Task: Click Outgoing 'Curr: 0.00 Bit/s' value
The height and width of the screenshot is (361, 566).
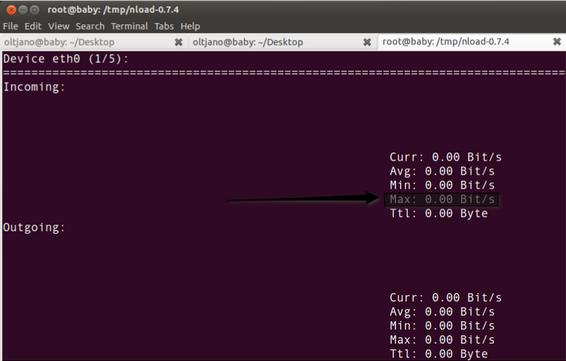Action: (x=445, y=297)
